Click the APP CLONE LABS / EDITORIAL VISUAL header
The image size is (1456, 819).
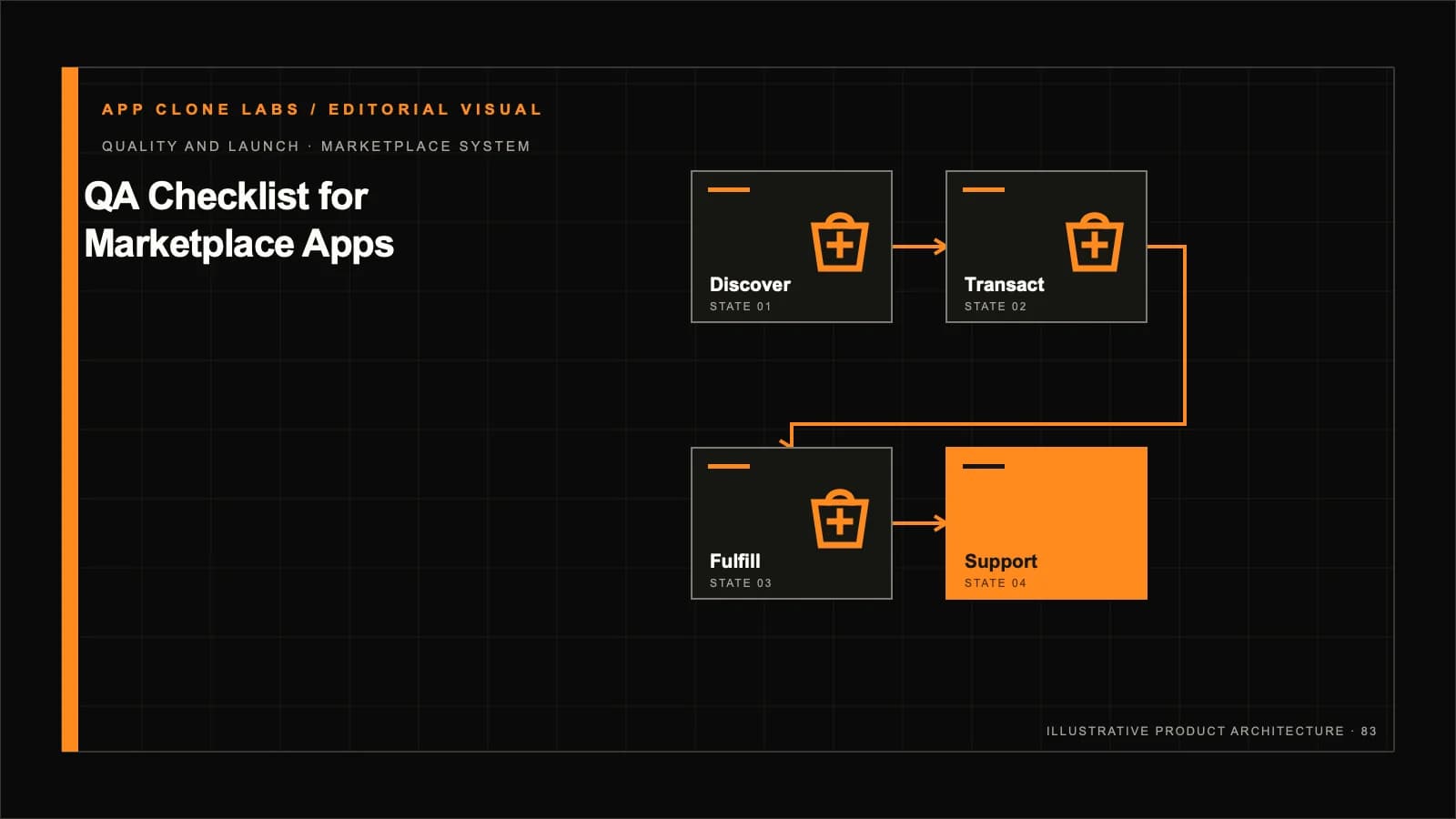pyautogui.click(x=322, y=109)
